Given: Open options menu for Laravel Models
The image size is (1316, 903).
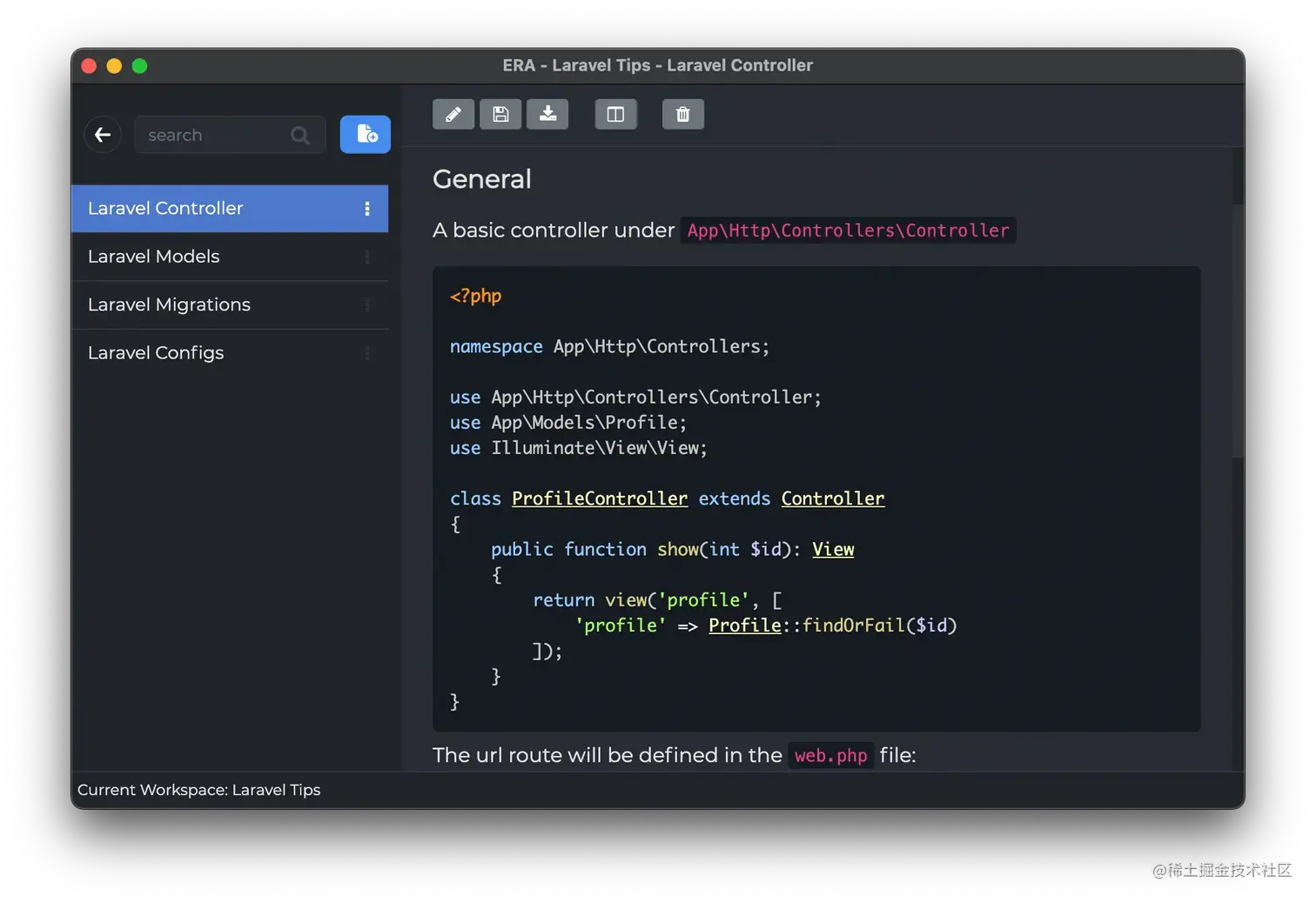Looking at the screenshot, I should (367, 257).
